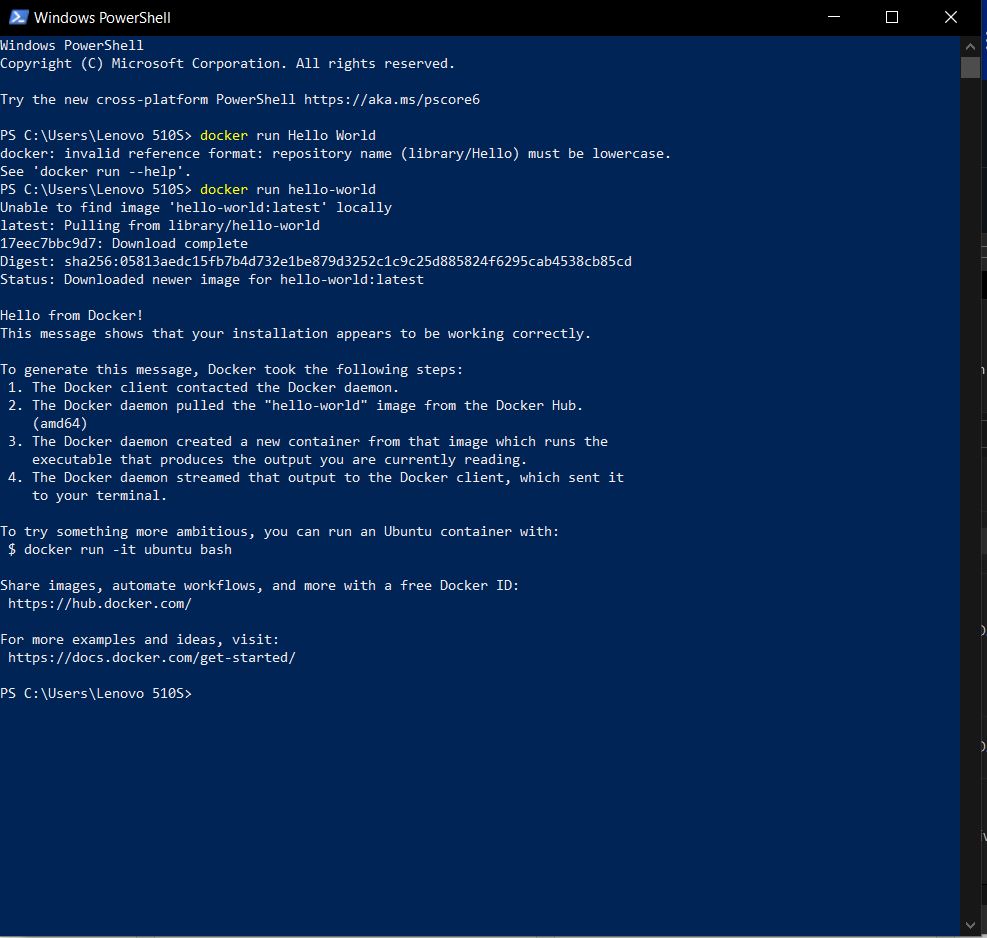This screenshot has height=938, width=987.
Task: Click the sha256 digest text
Action: (x=348, y=261)
